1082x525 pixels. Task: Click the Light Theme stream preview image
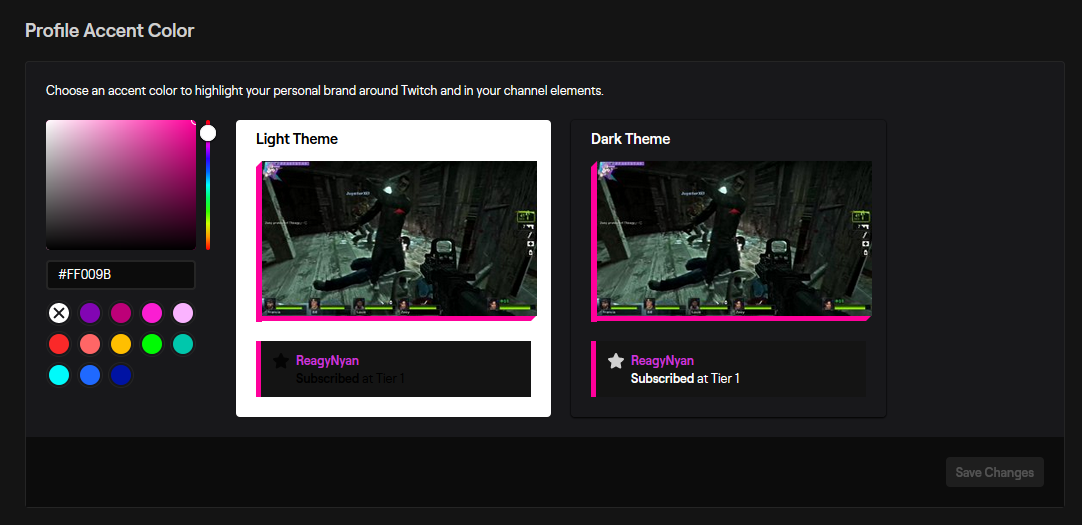pos(399,239)
